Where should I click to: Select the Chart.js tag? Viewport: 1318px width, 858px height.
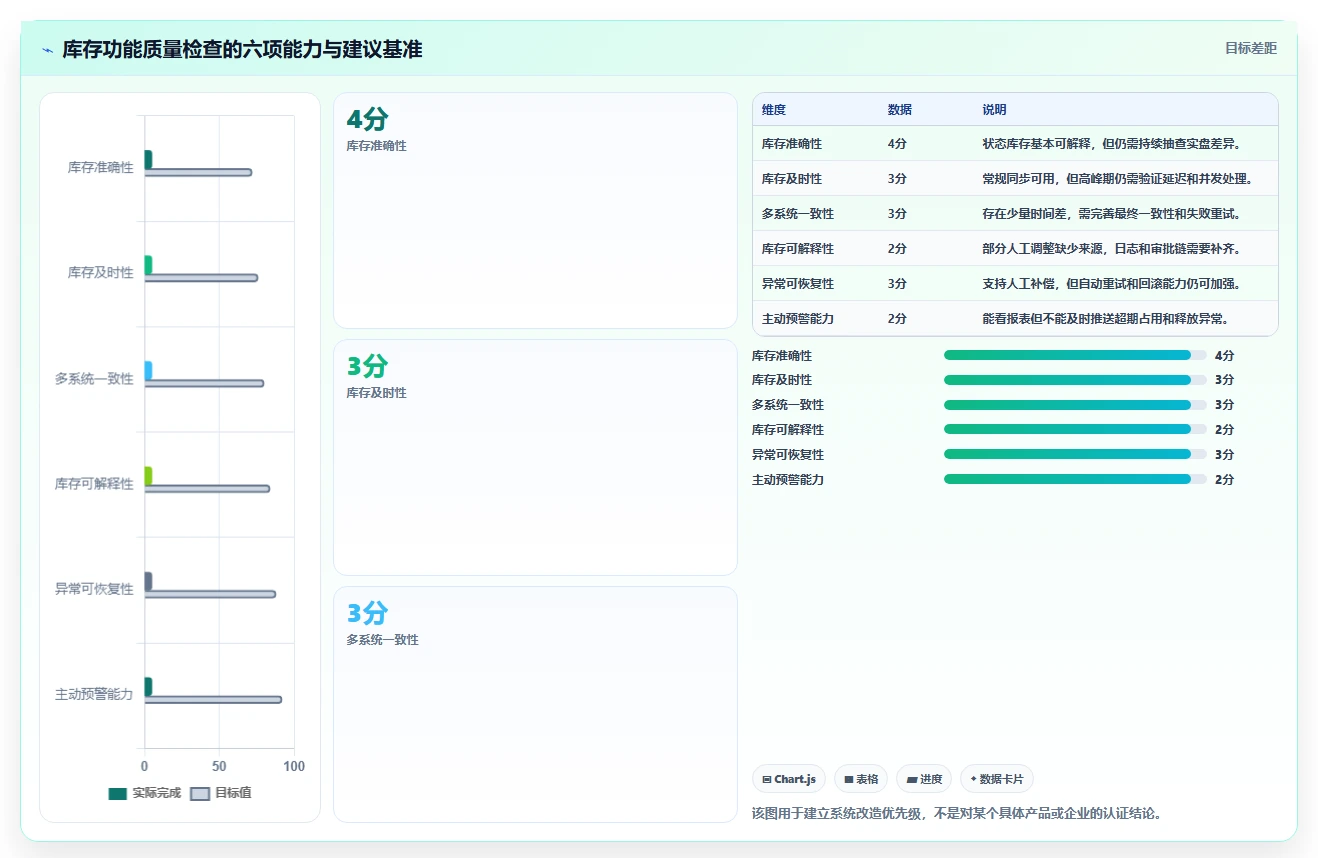(789, 779)
